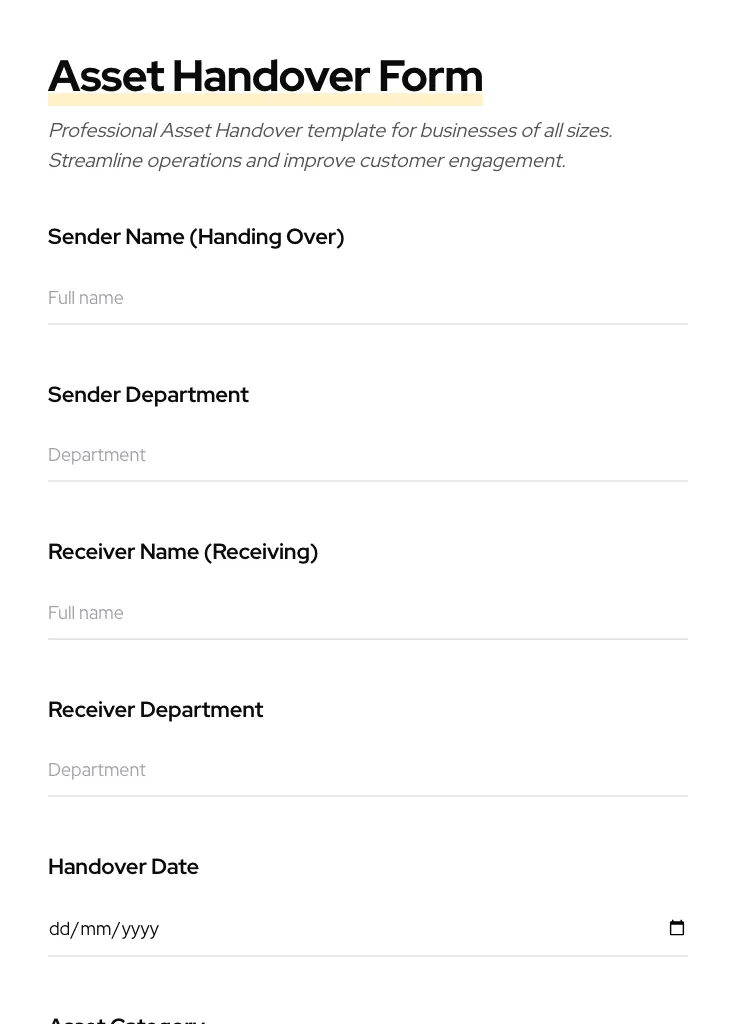Click the word 'Handover' in the title
The image size is (736, 1024).
(x=271, y=76)
